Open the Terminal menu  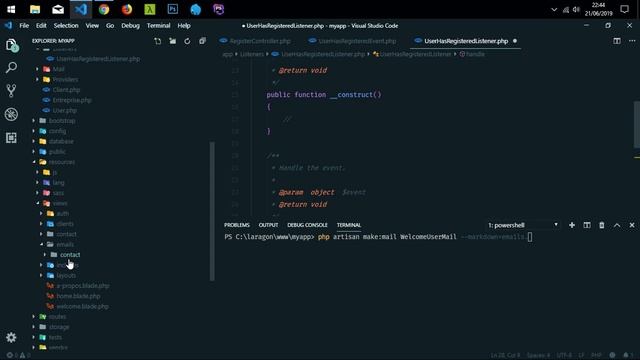coord(158,25)
